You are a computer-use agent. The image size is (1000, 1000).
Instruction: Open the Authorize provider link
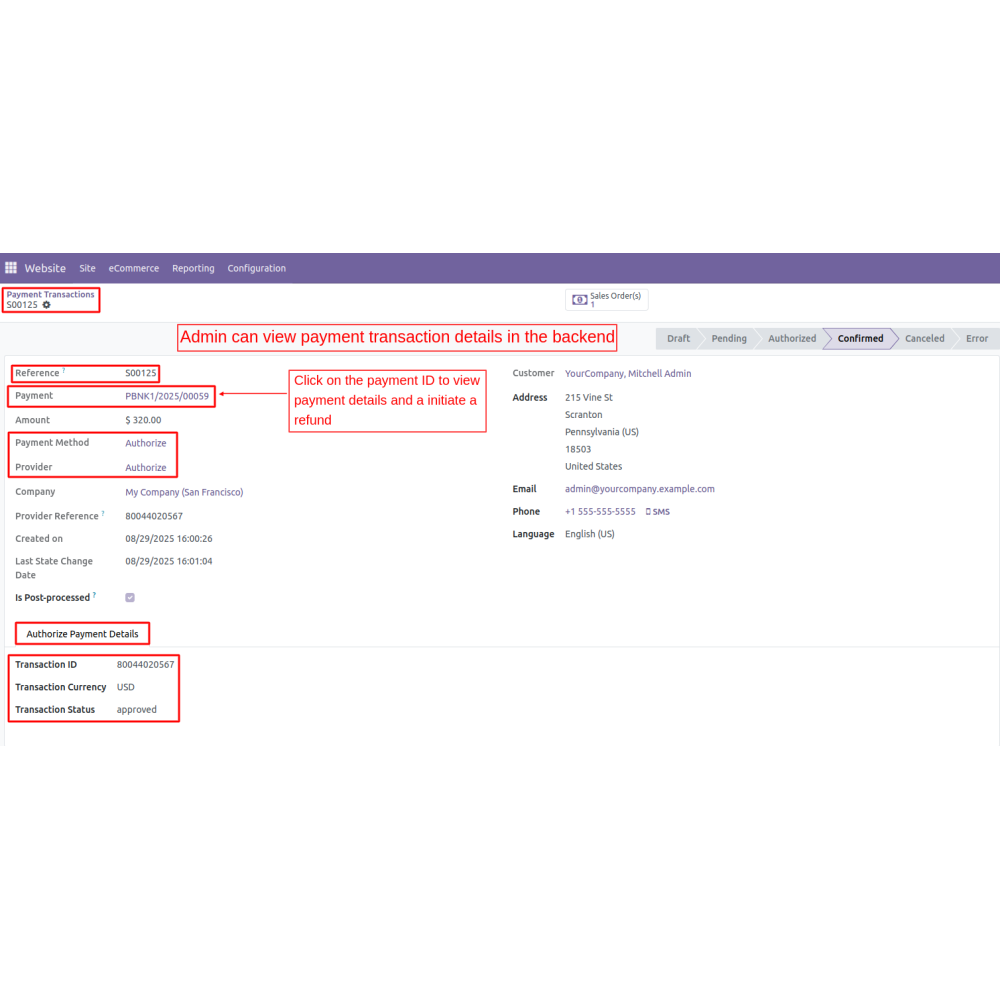click(x=146, y=468)
